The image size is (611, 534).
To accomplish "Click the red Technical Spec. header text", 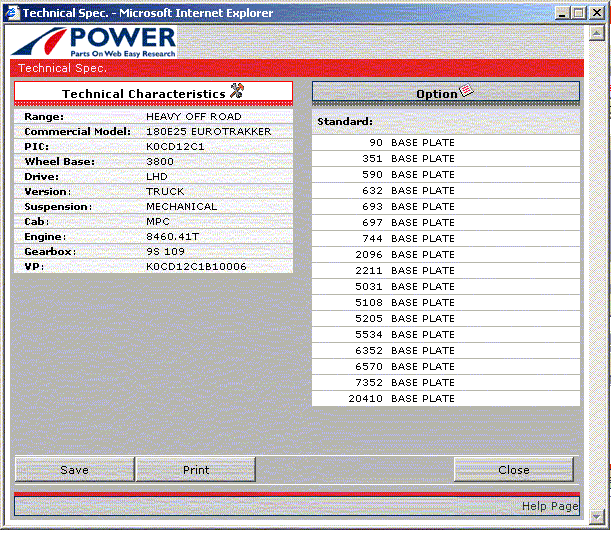I will [62, 68].
